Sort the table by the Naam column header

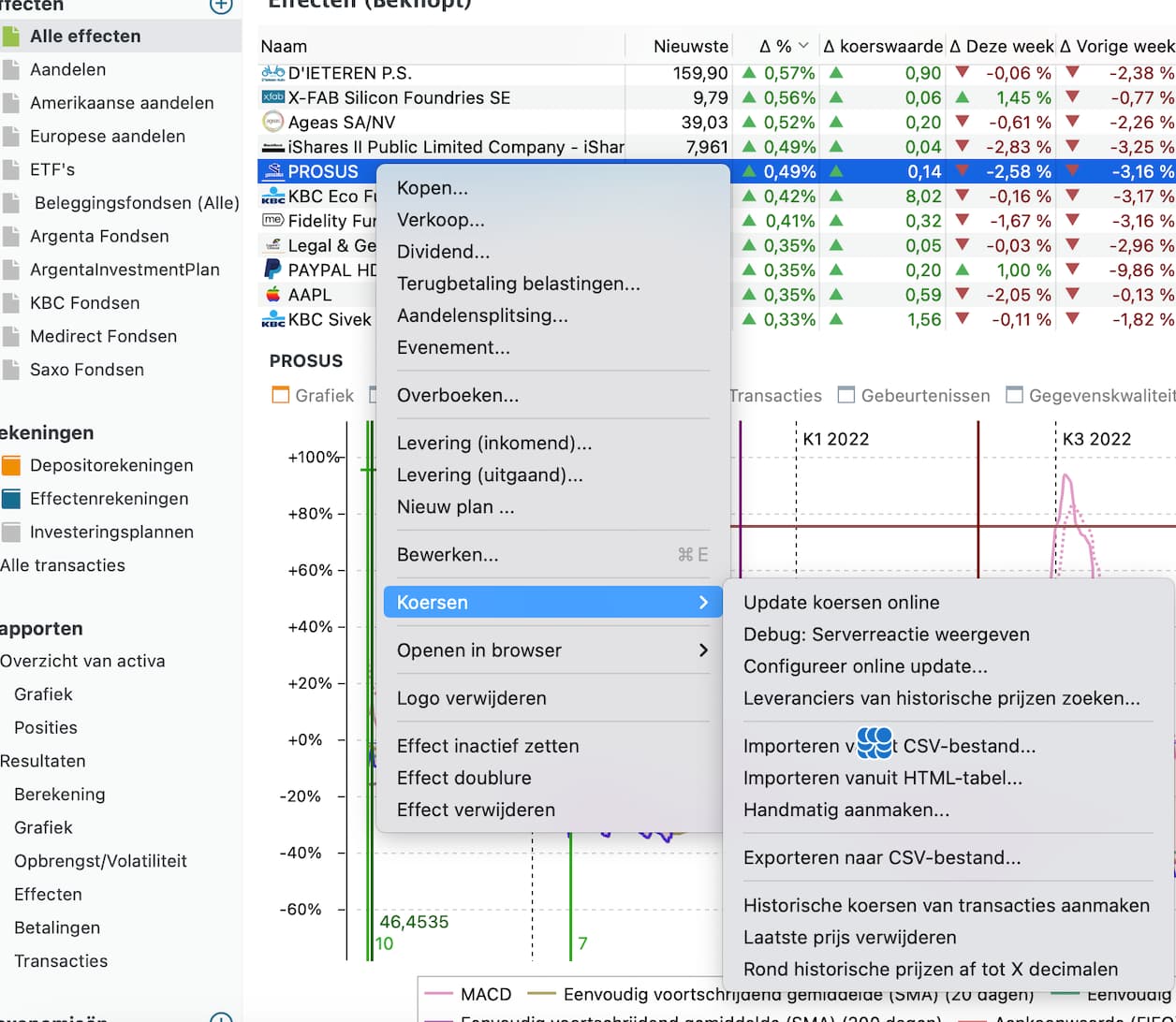coord(442,46)
